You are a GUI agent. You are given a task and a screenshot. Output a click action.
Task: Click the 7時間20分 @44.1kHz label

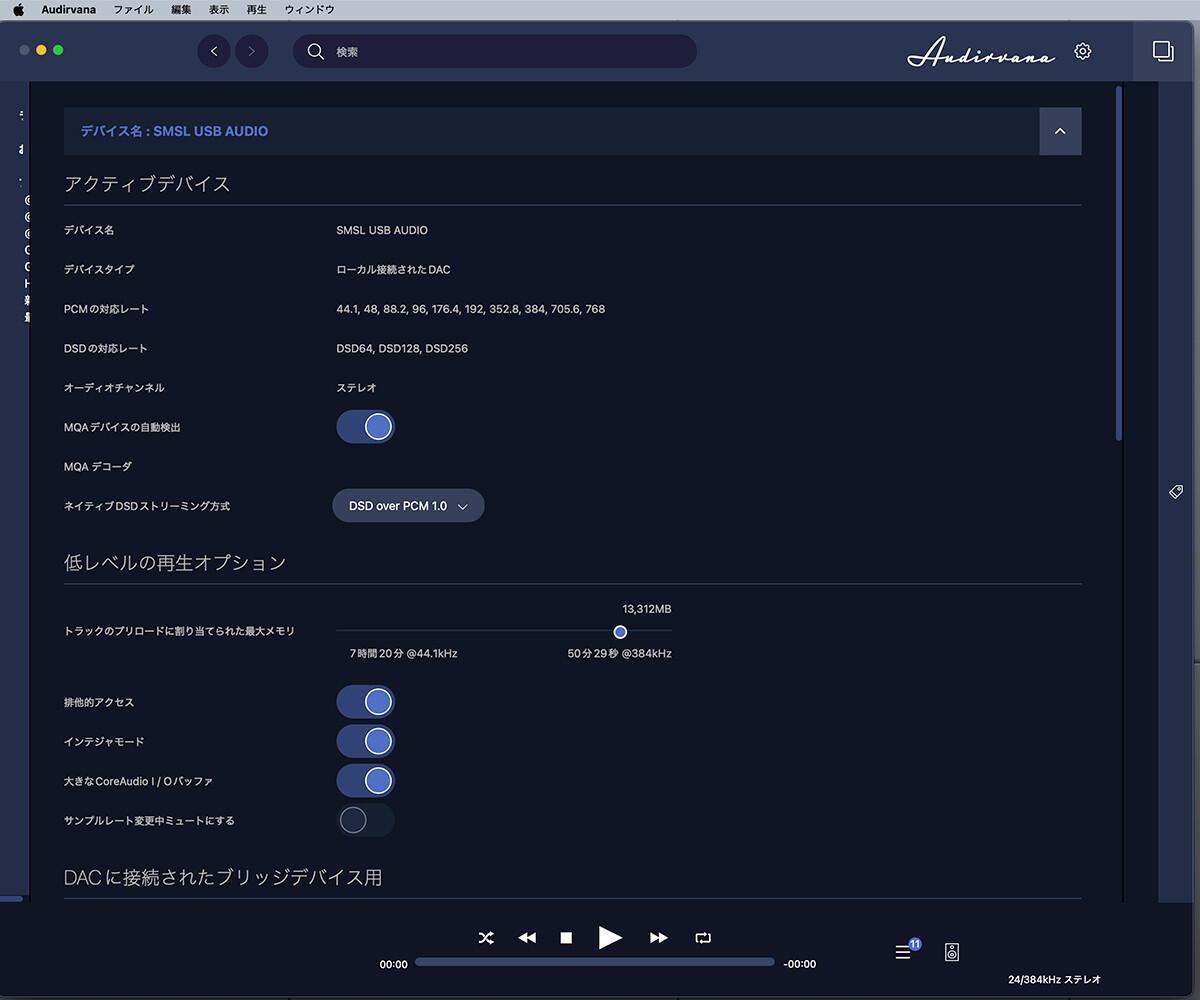[404, 653]
